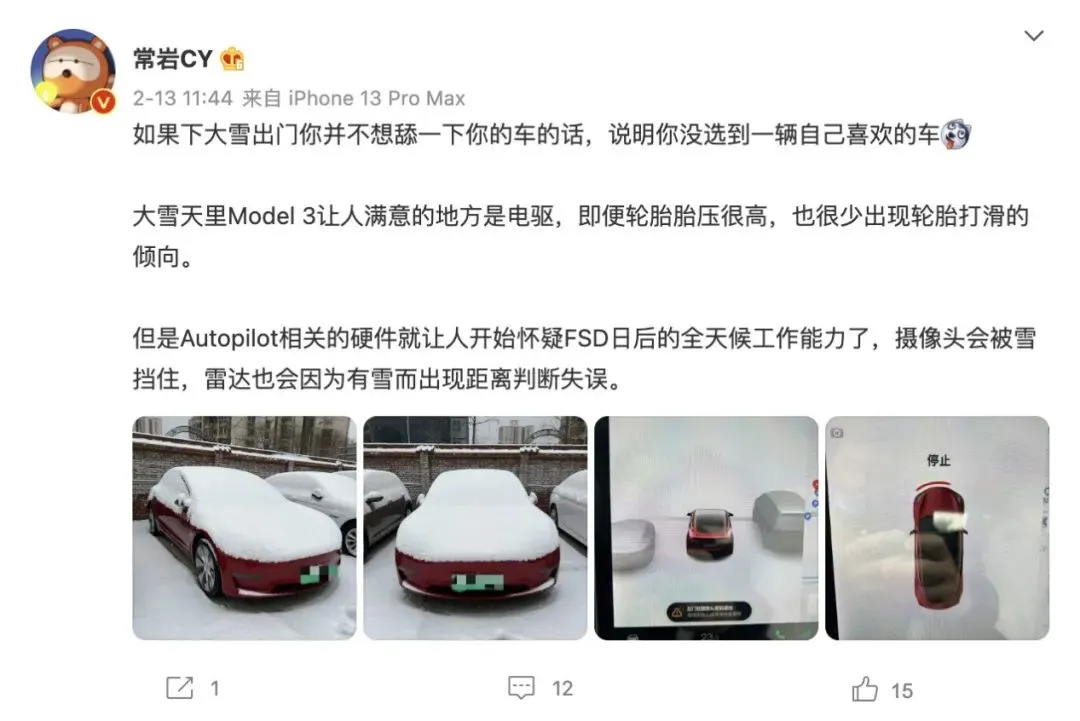Click the Autopilot FSD paragraph text
This screenshot has height=721, width=1080.
(584, 358)
